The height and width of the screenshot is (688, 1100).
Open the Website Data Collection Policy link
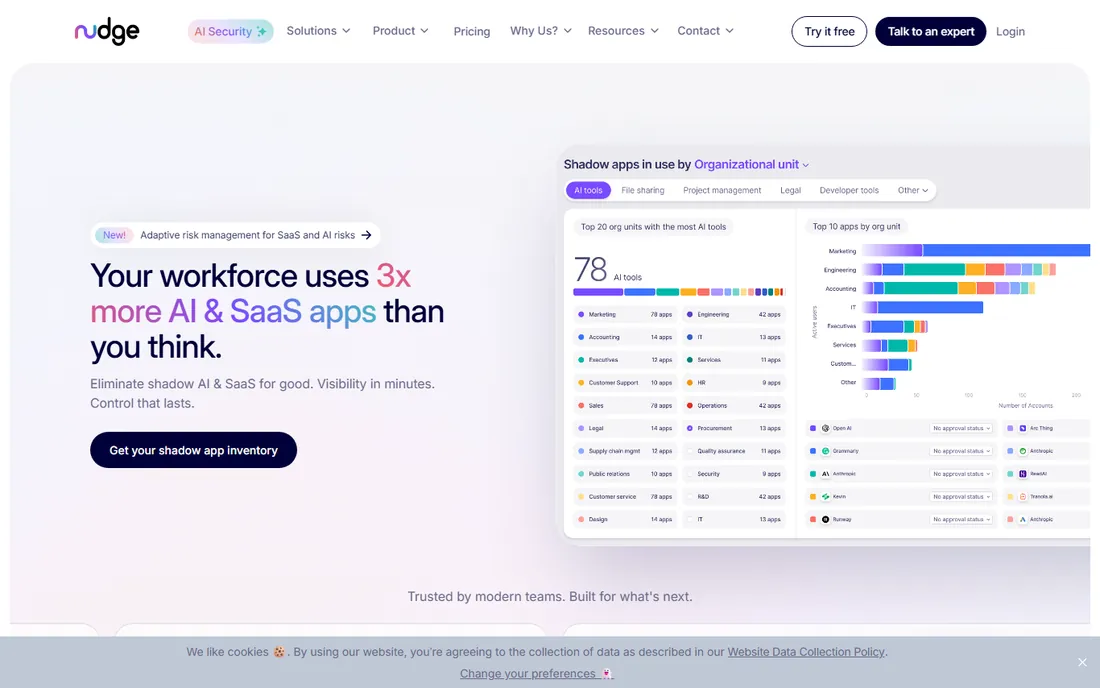[806, 652]
